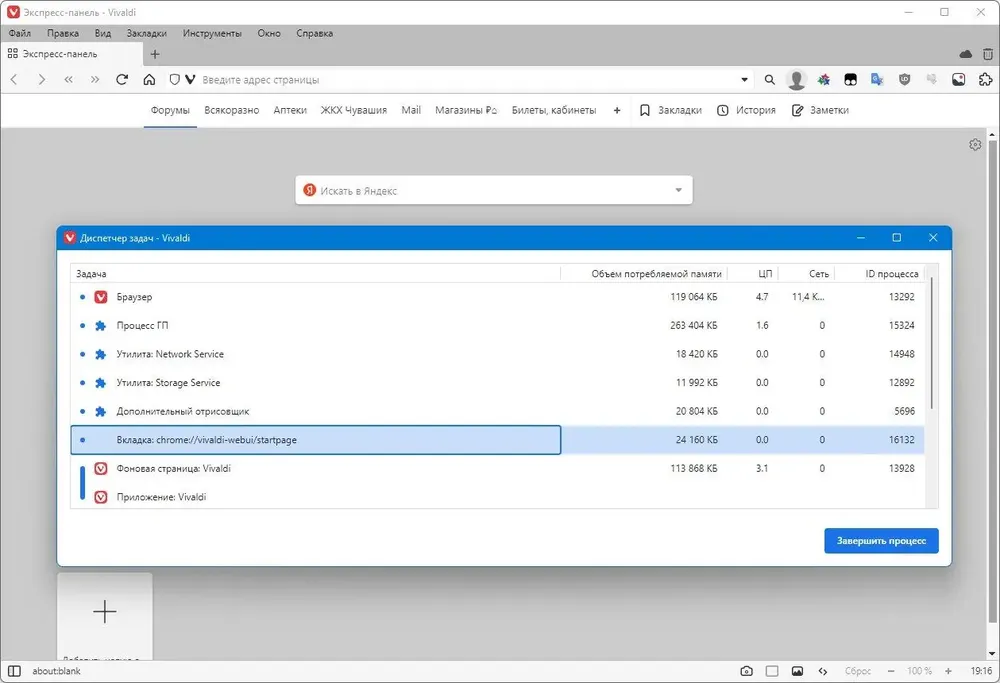This screenshot has width=1000, height=683.
Task: Open the Правка menu
Action: [62, 33]
